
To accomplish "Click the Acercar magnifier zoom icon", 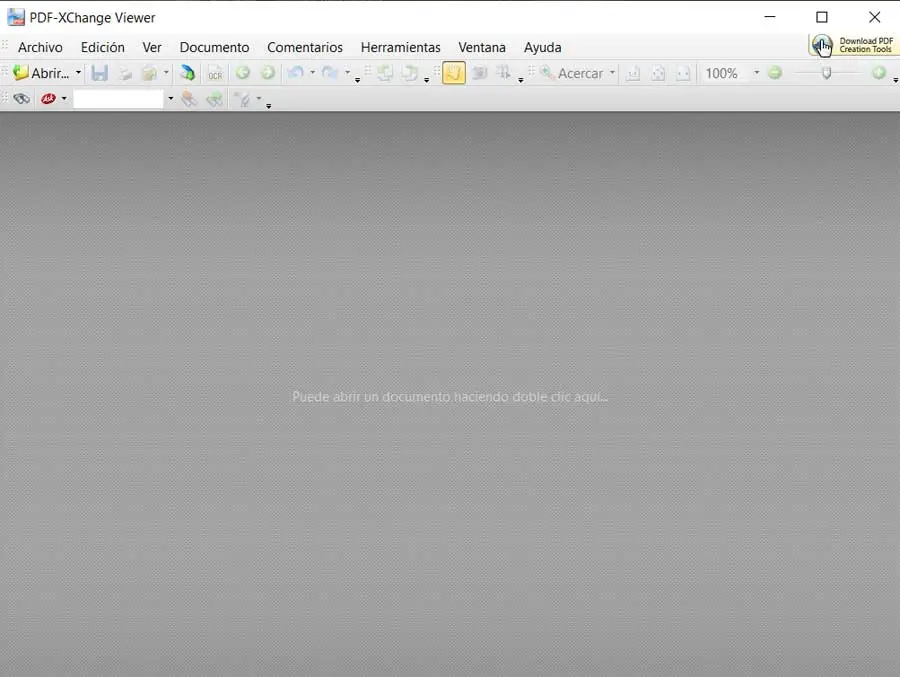I will click(547, 73).
